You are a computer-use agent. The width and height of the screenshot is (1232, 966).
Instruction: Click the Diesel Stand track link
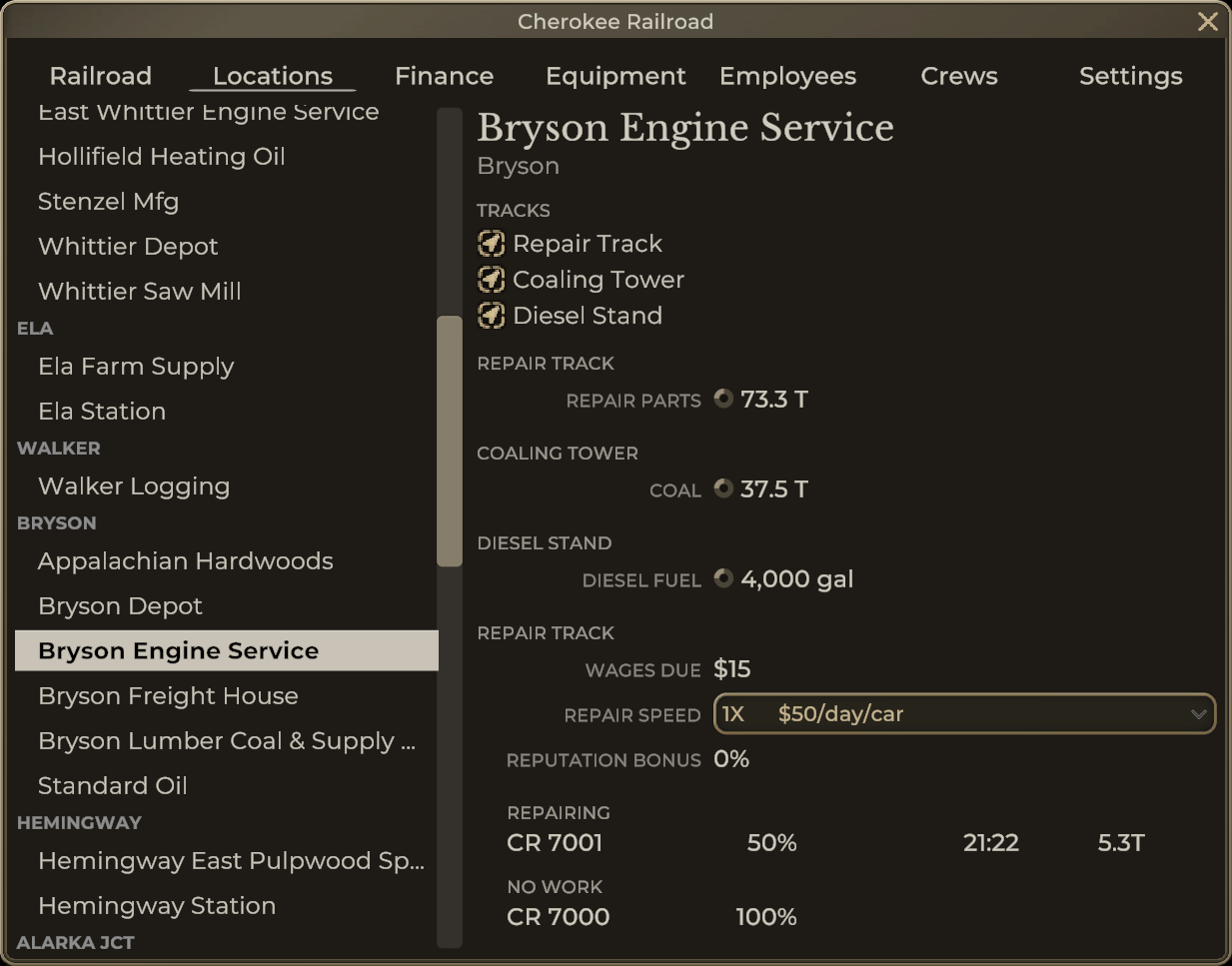coord(588,316)
